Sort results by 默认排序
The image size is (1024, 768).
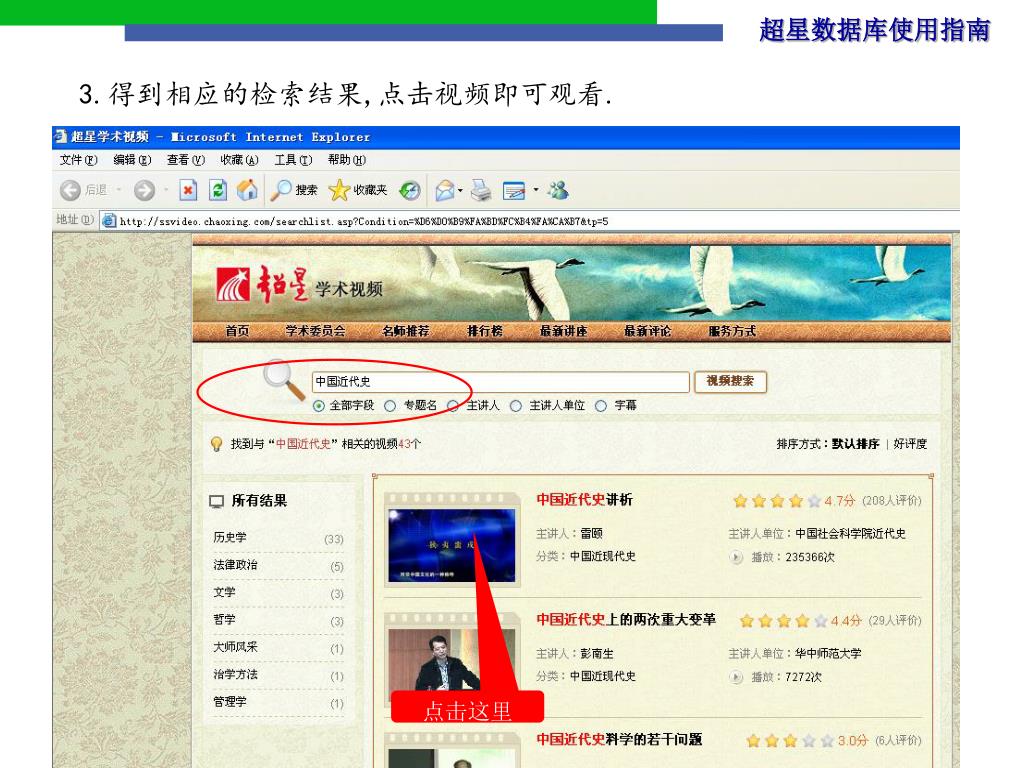[856, 444]
